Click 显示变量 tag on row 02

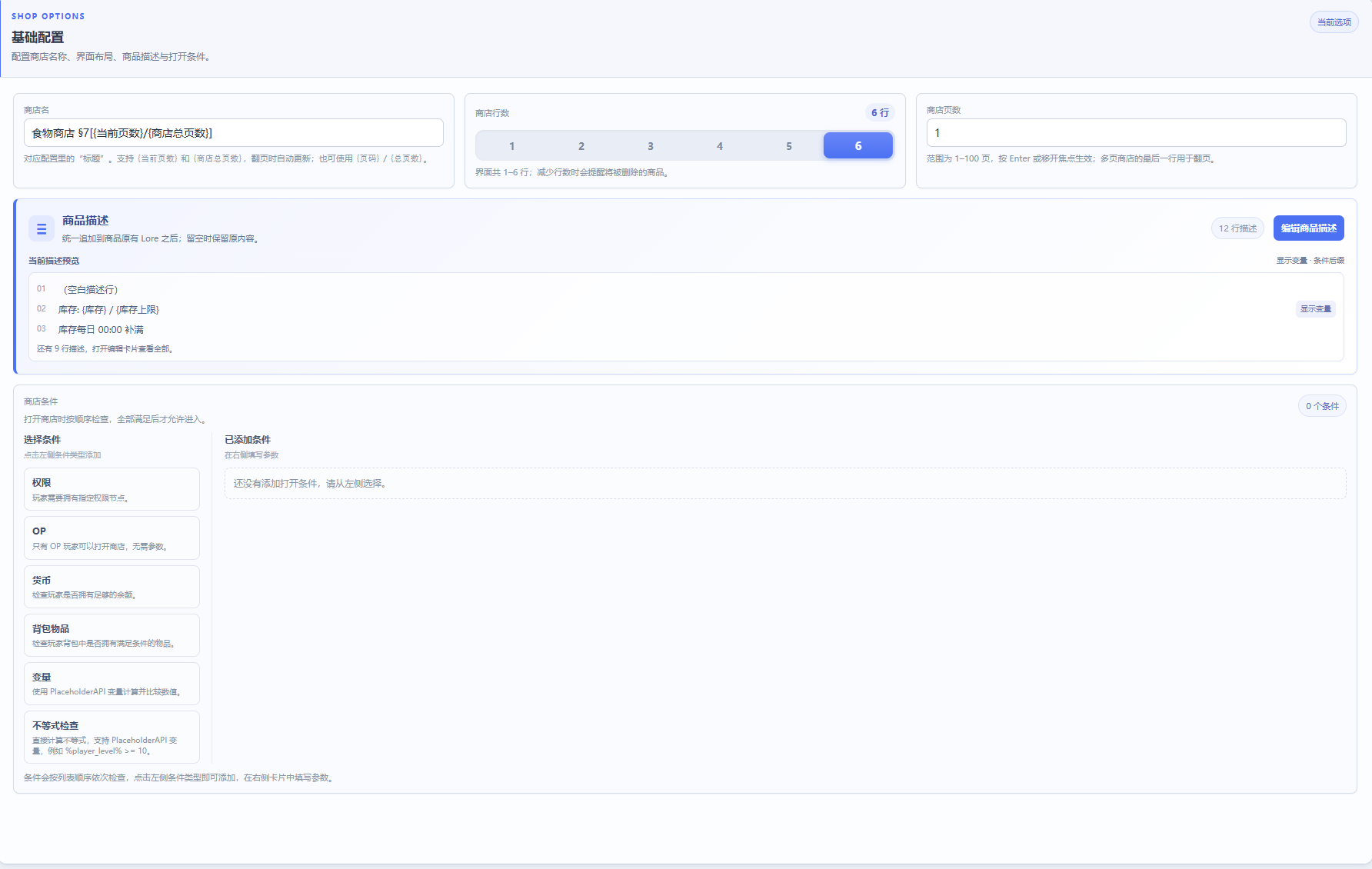pyautogui.click(x=1316, y=309)
